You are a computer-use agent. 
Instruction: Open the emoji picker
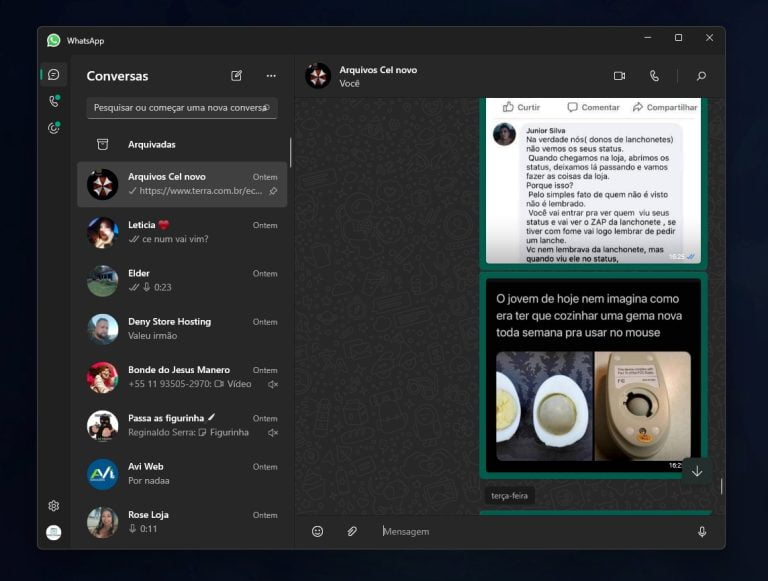click(317, 532)
